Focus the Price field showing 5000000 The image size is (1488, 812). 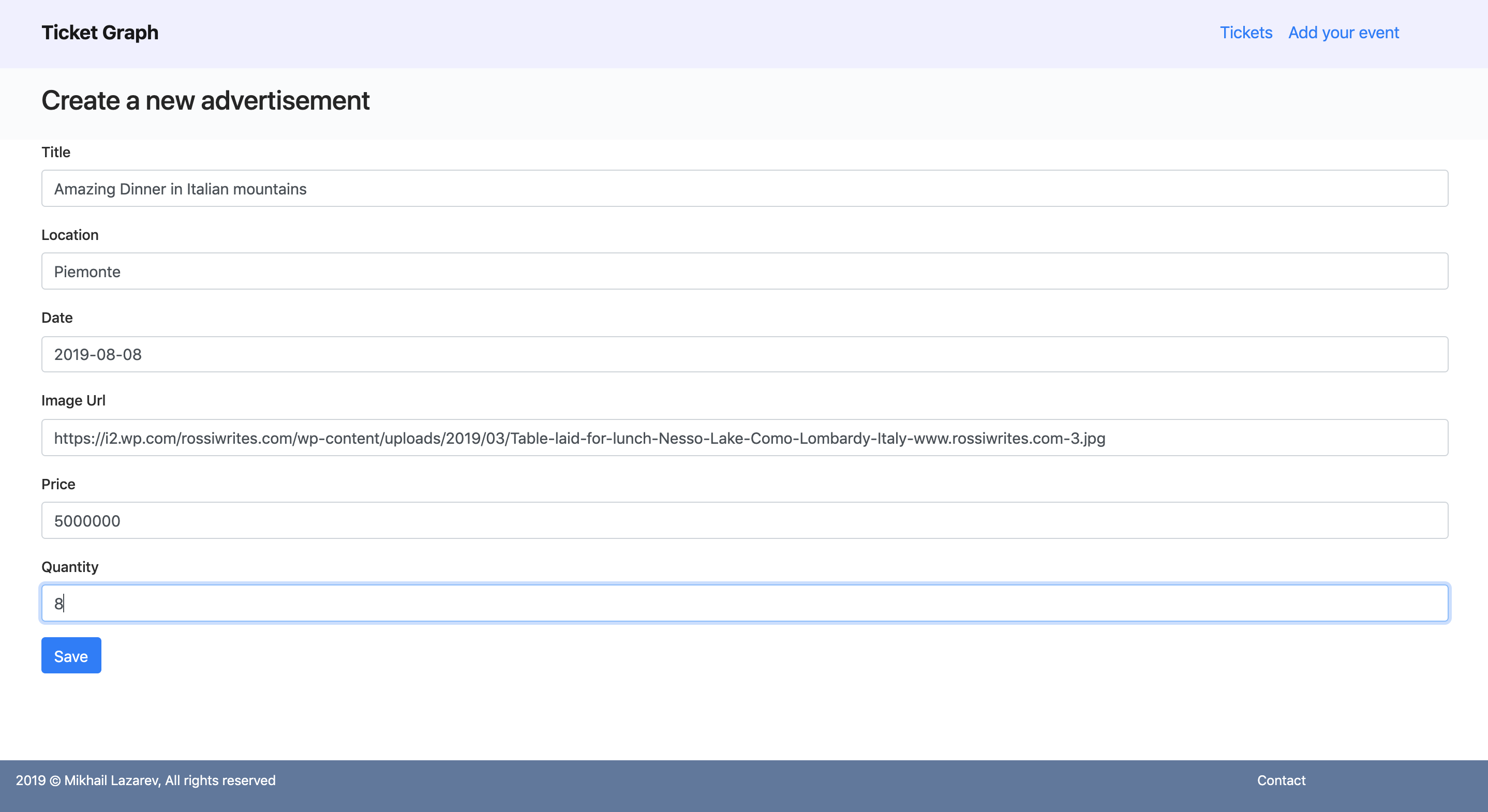744,520
